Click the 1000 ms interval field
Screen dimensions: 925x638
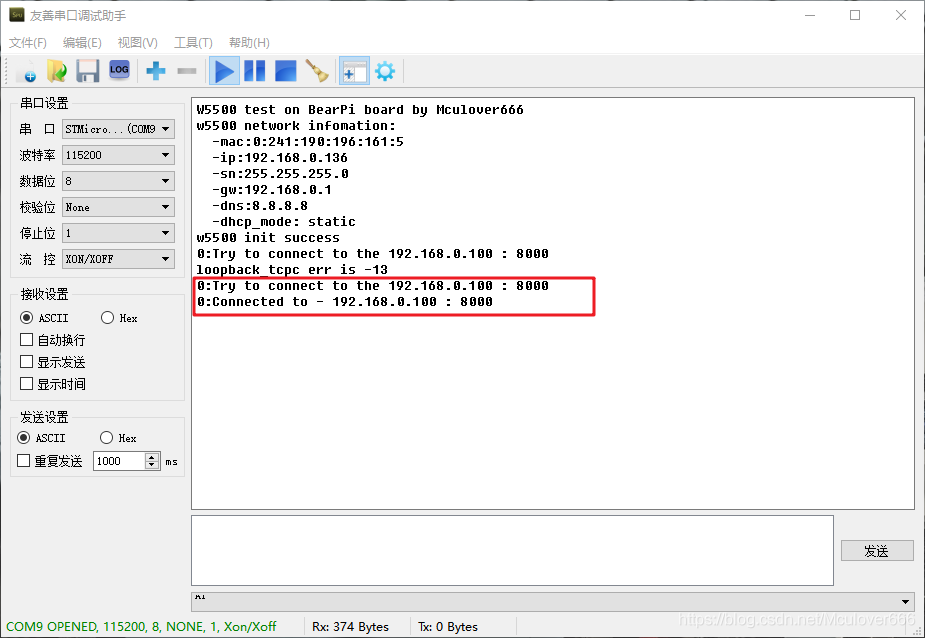click(x=120, y=461)
